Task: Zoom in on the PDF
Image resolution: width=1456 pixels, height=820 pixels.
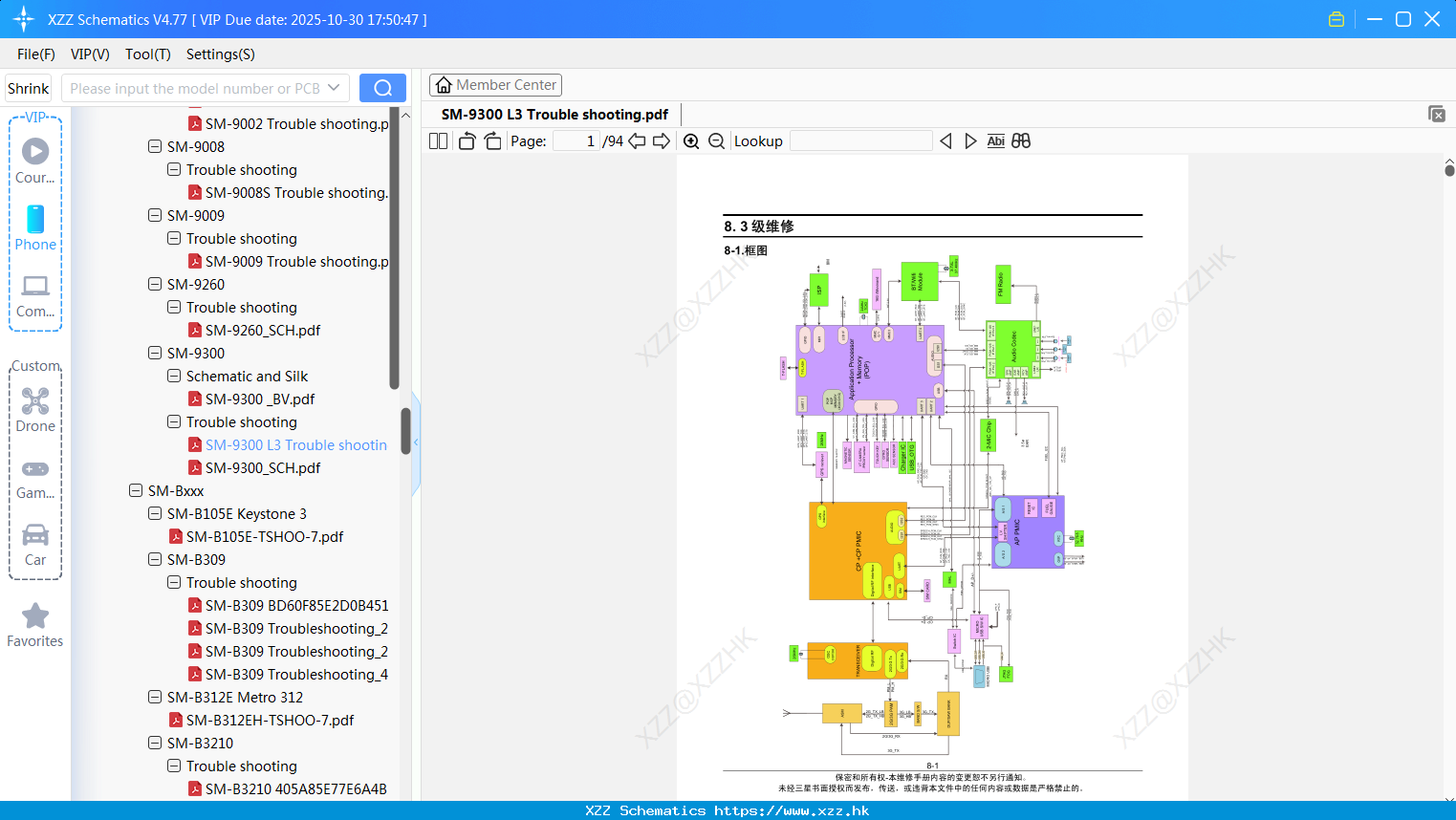Action: [691, 140]
